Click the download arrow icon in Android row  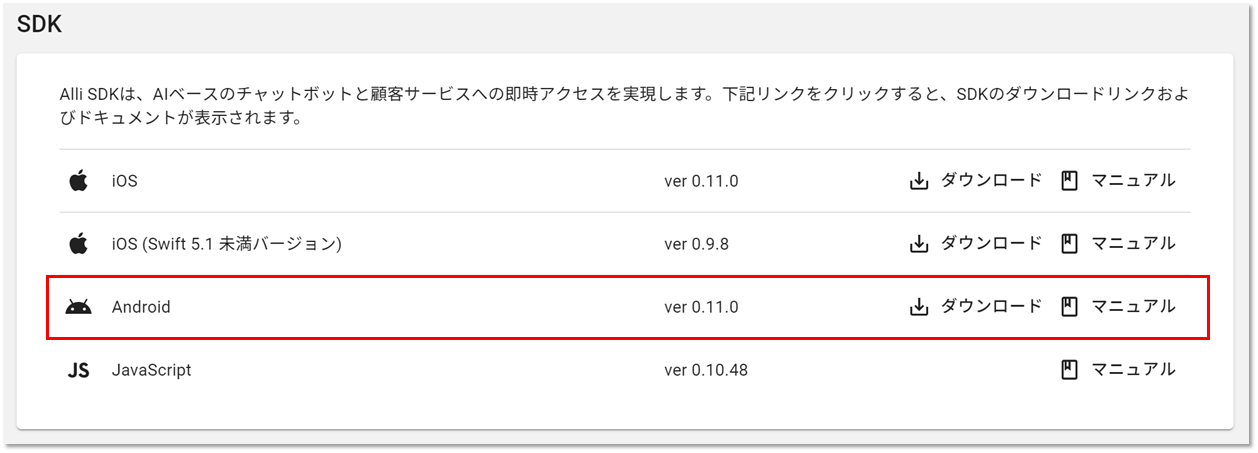coord(919,307)
